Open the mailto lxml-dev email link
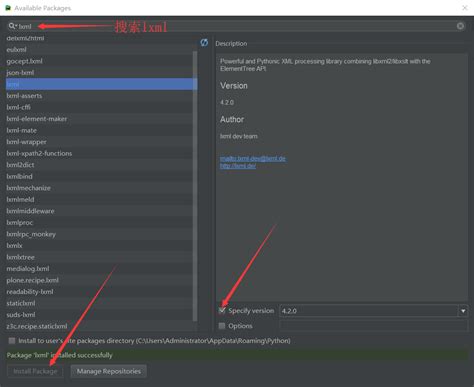The image size is (474, 387). click(253, 158)
